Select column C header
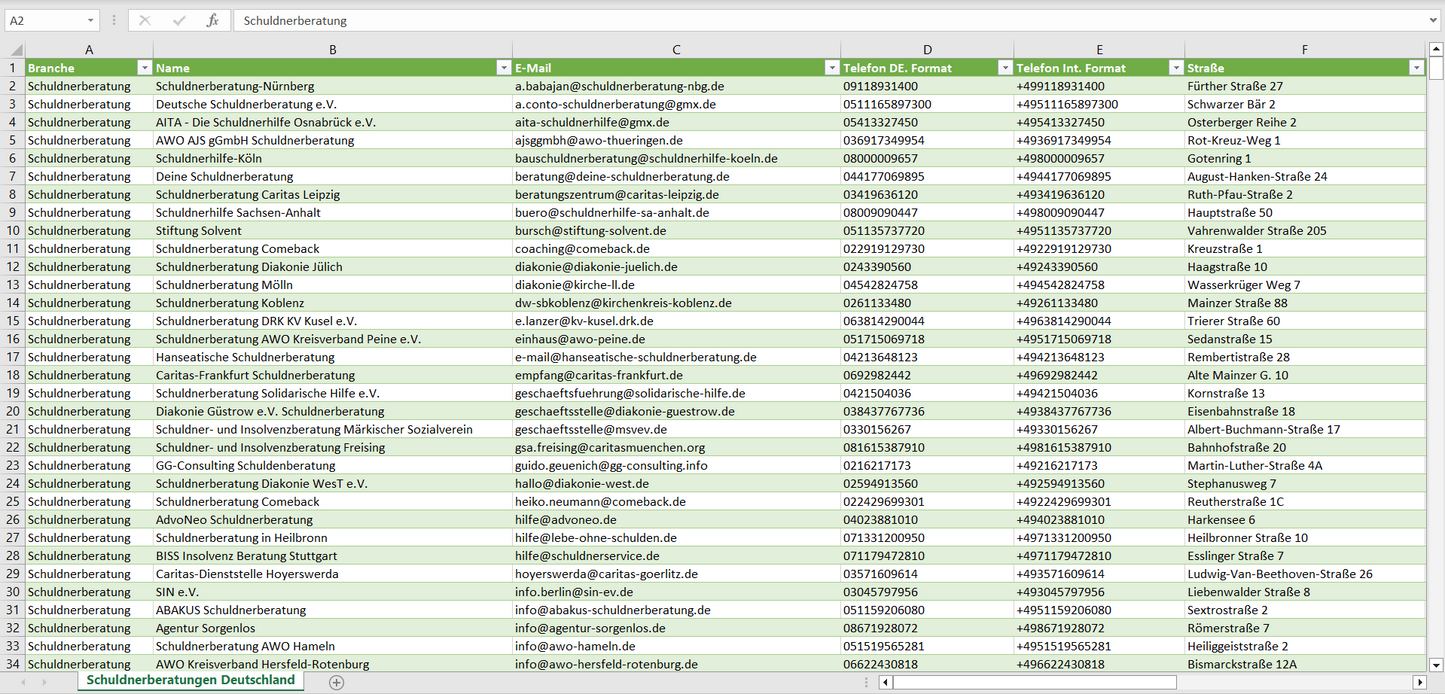Image resolution: width=1445 pixels, height=694 pixels. 676,49
